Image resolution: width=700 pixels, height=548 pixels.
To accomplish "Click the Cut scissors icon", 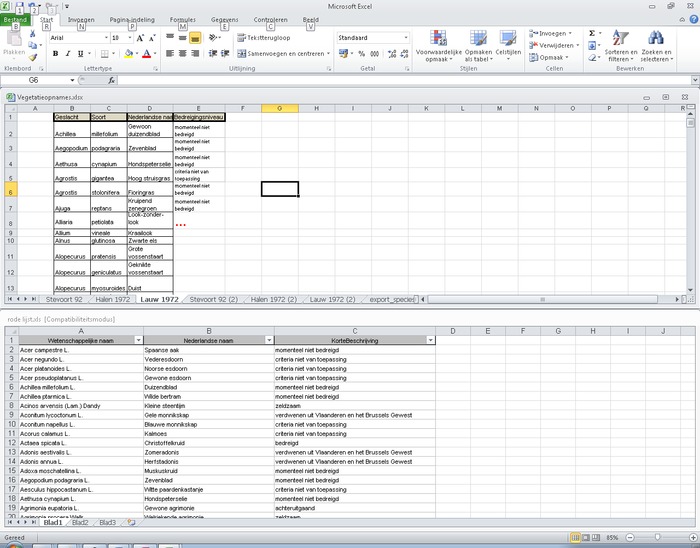I will 32,35.
